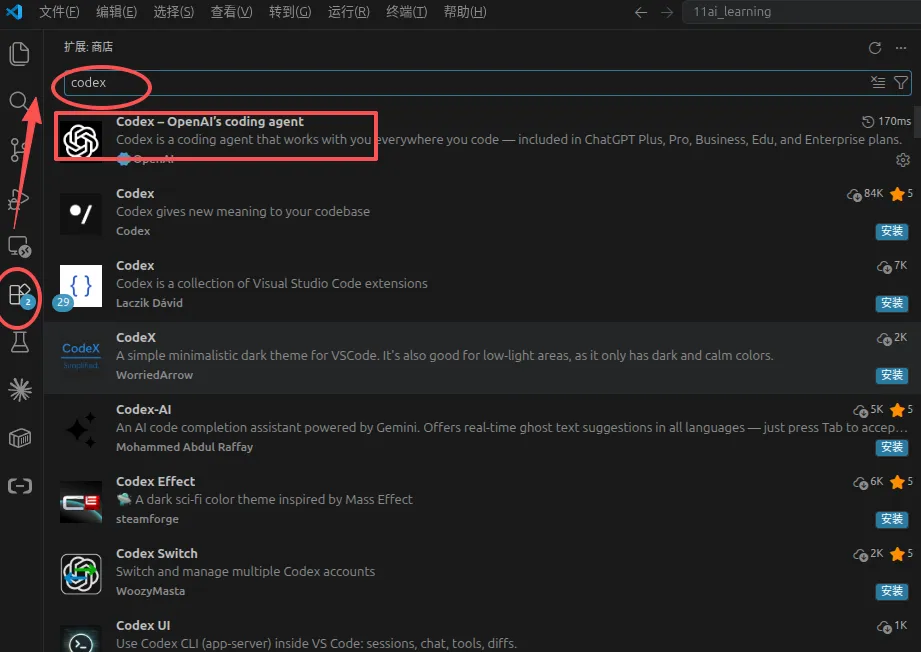921x652 pixels.
Task: Open the Source Control view
Action: [x=18, y=150]
